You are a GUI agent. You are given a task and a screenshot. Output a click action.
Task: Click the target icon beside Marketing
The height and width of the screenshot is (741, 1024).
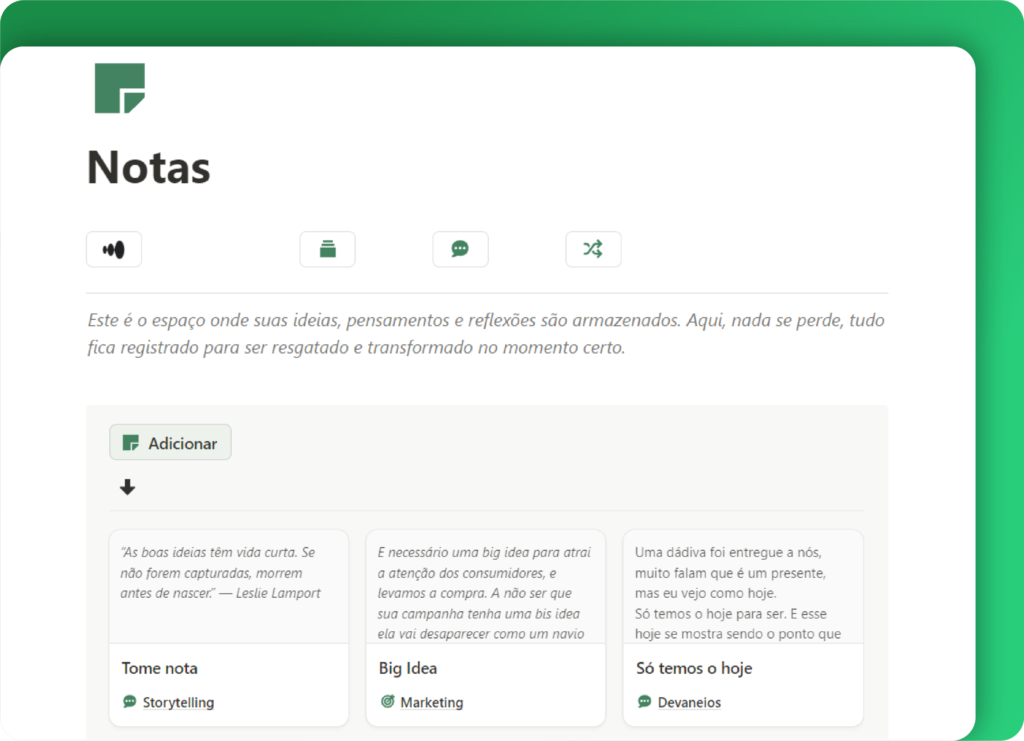[x=387, y=702]
